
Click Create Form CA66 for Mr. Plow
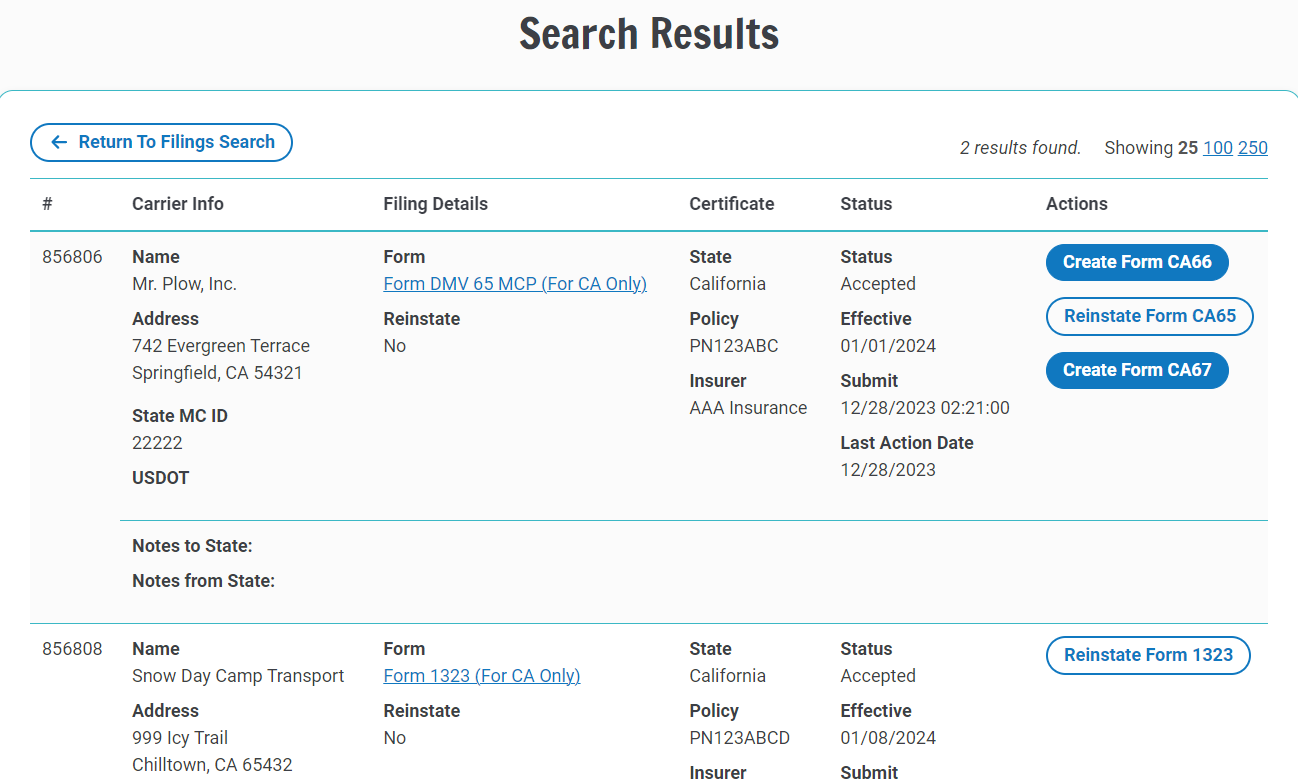click(x=1137, y=262)
